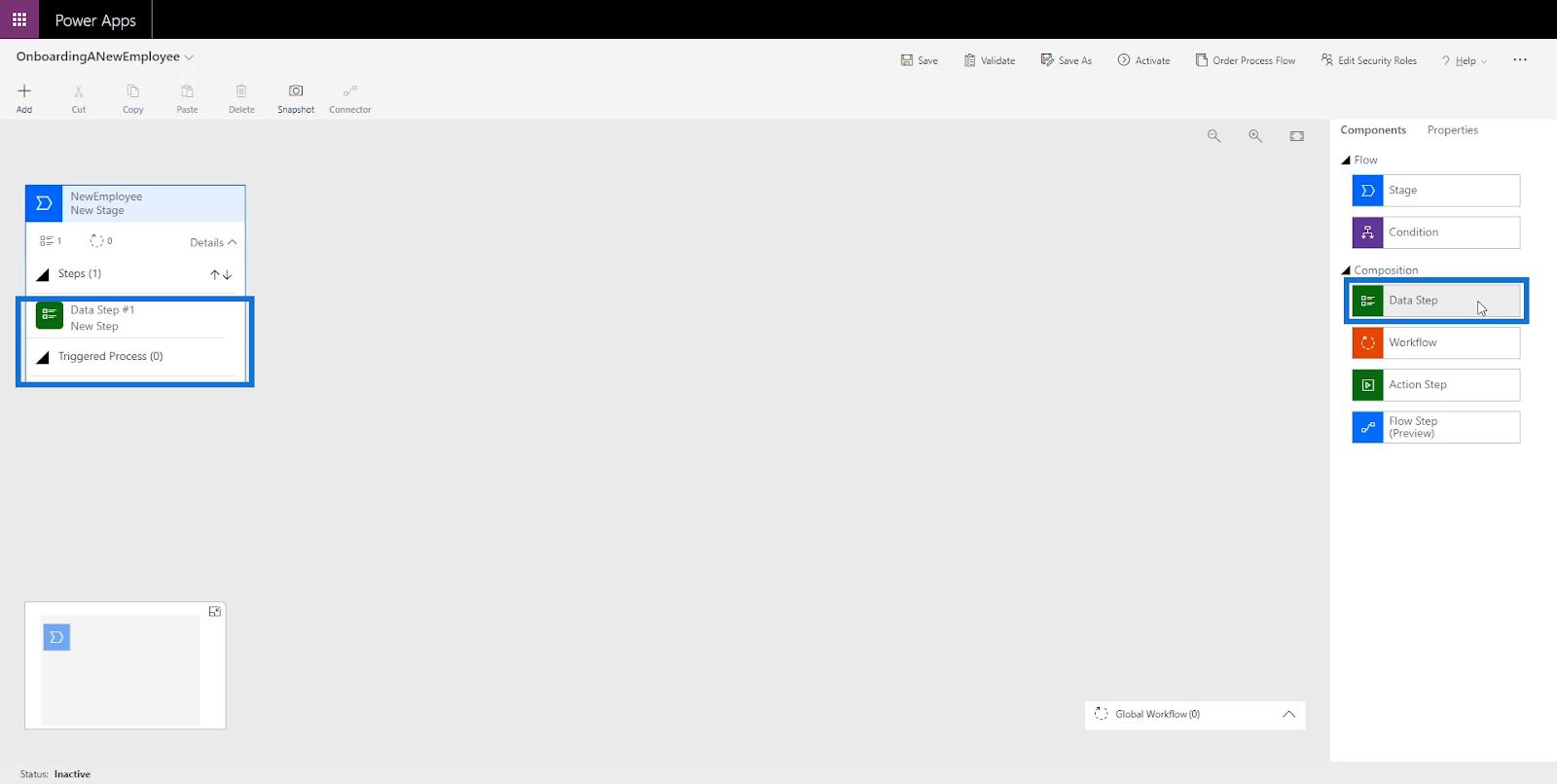Screen dimensions: 1557x784
Task: Collapse the Flow components group
Action: tap(1346, 160)
